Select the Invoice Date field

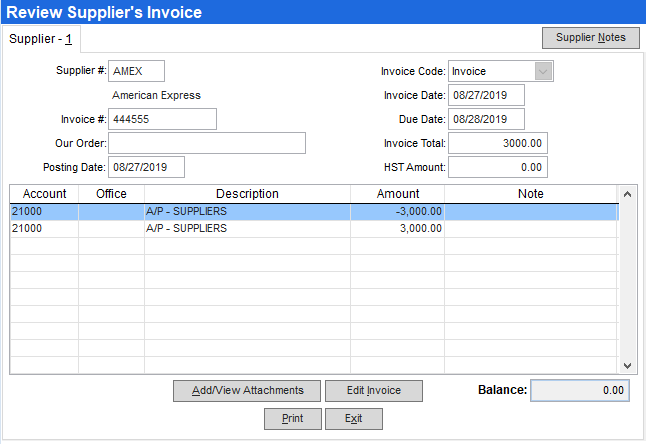point(486,95)
